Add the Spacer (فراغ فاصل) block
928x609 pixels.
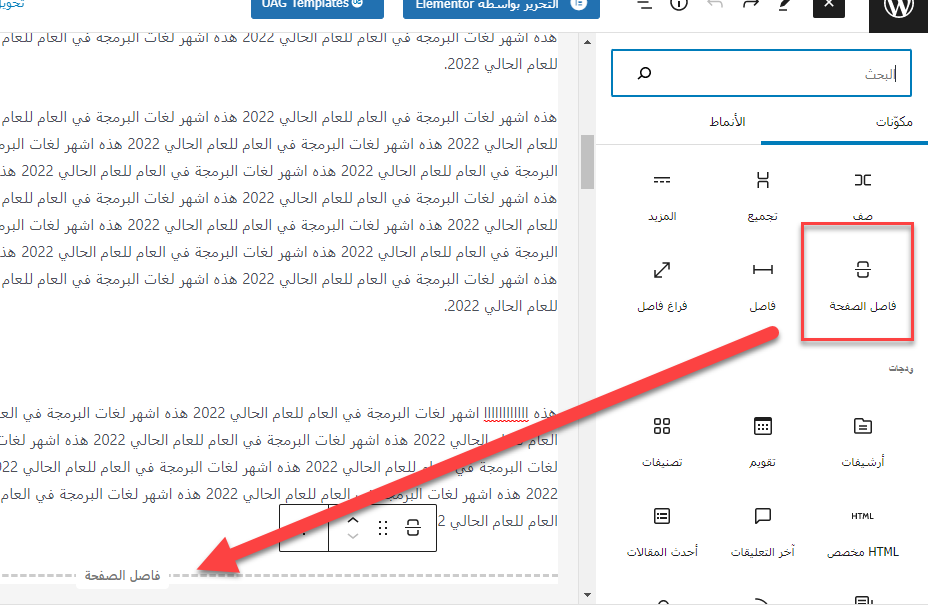coord(662,282)
